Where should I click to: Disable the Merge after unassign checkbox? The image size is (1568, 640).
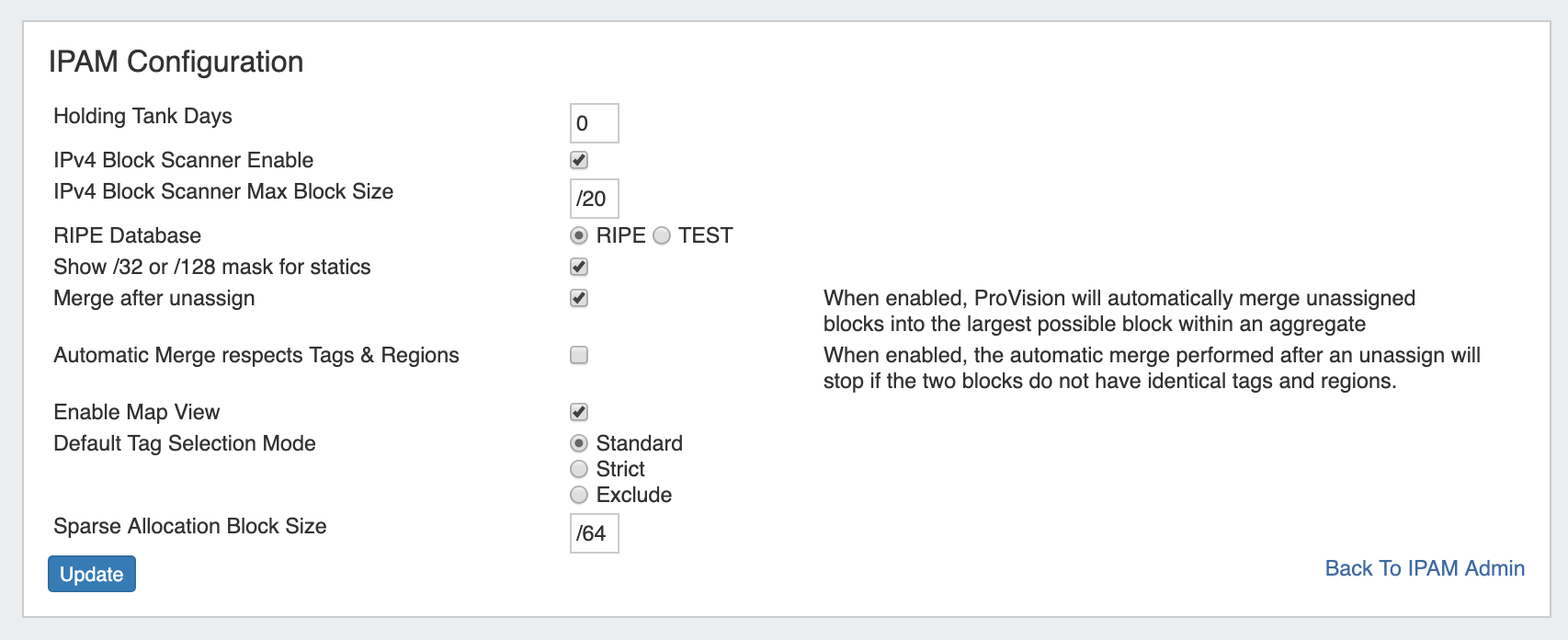pos(579,298)
